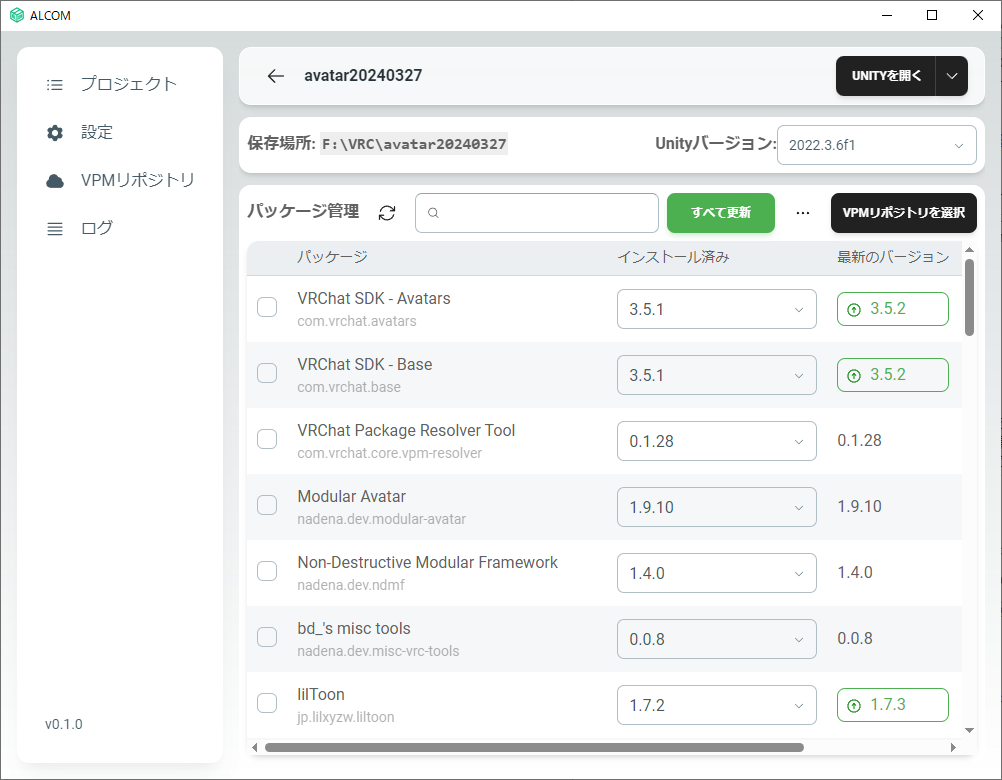
Task: Click the vertical scrollbar thumb of package list
Action: [969, 297]
